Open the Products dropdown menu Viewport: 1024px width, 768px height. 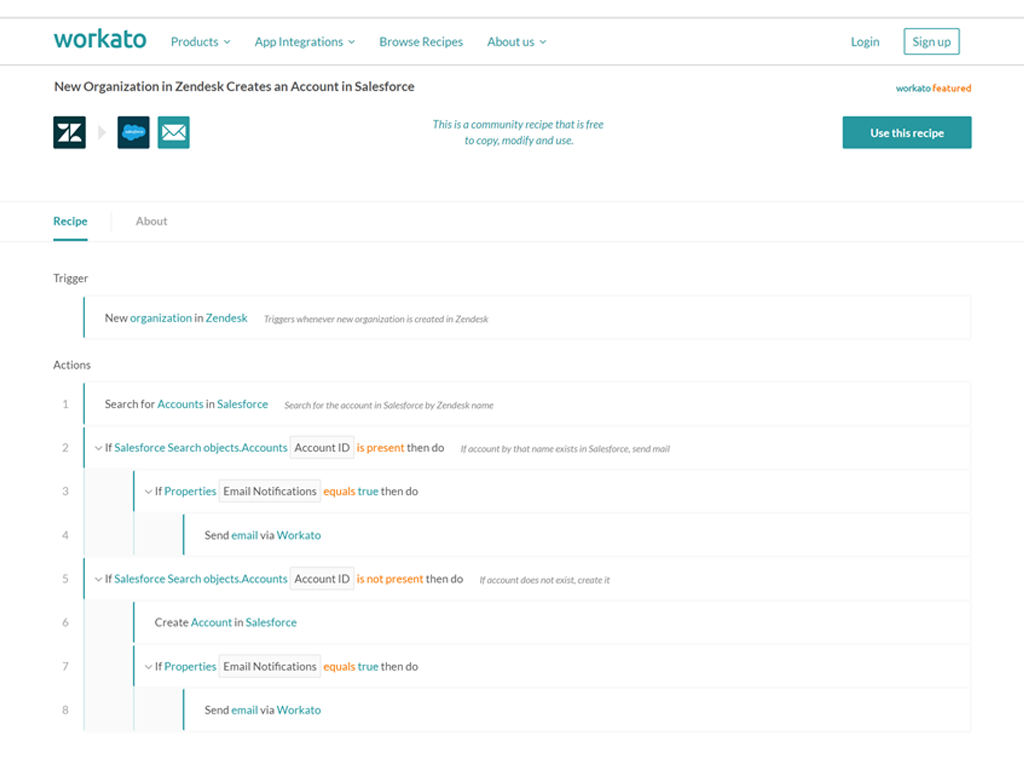pos(200,42)
